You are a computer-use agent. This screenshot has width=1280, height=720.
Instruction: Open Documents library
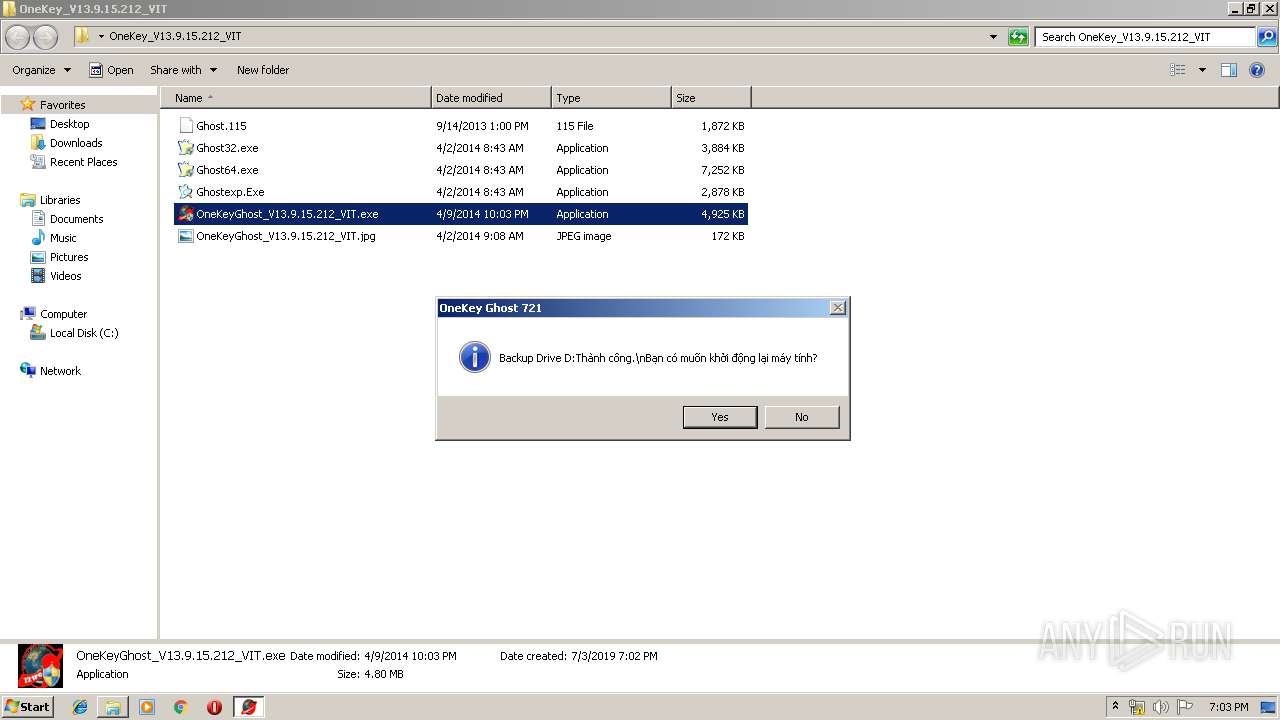pos(76,219)
